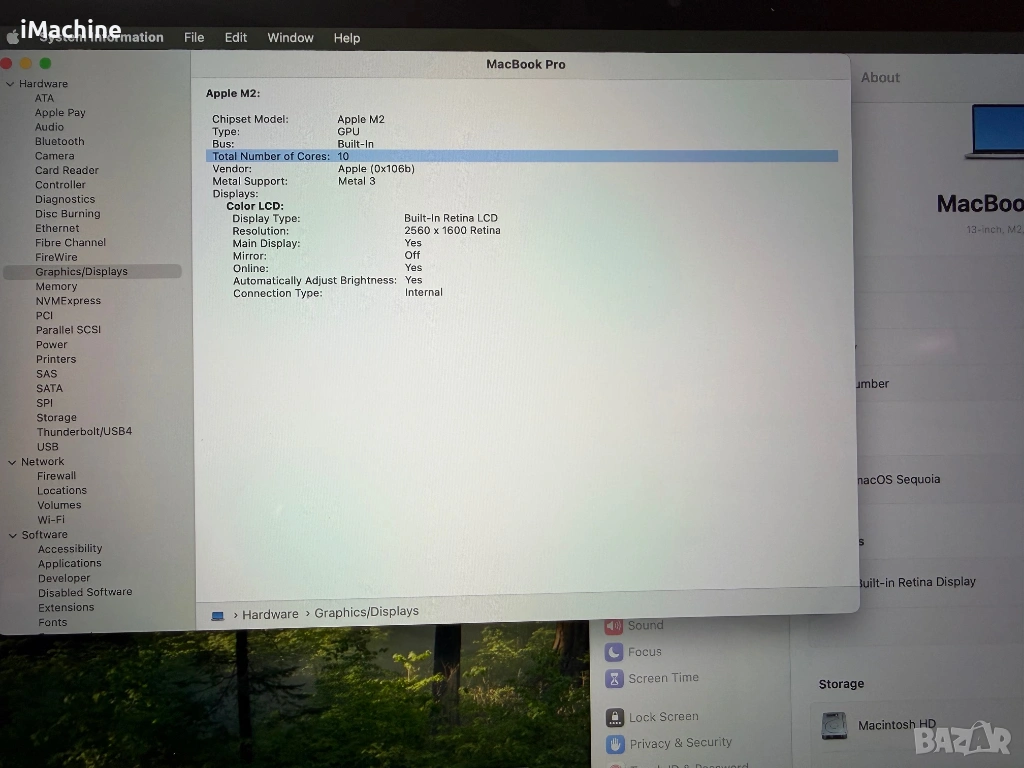
Task: Open the Apple menu icon
Action: pos(13,38)
